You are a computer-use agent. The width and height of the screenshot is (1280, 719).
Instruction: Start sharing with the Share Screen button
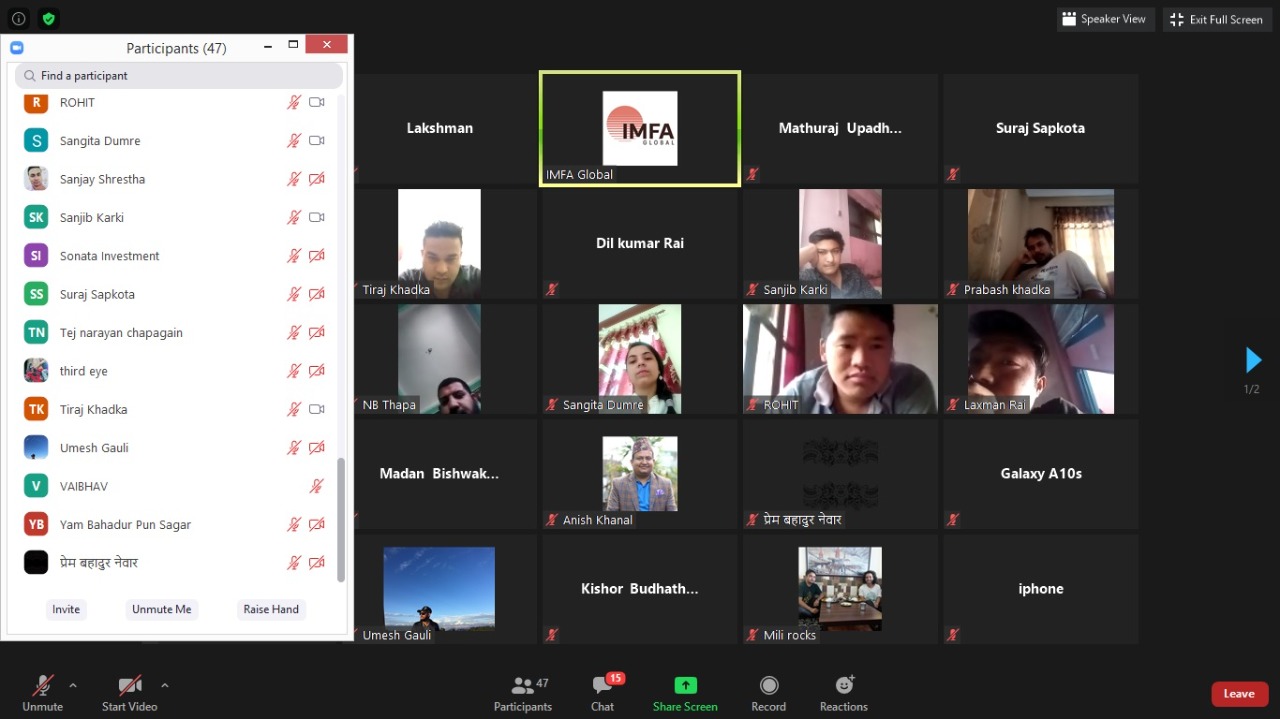[x=685, y=694]
